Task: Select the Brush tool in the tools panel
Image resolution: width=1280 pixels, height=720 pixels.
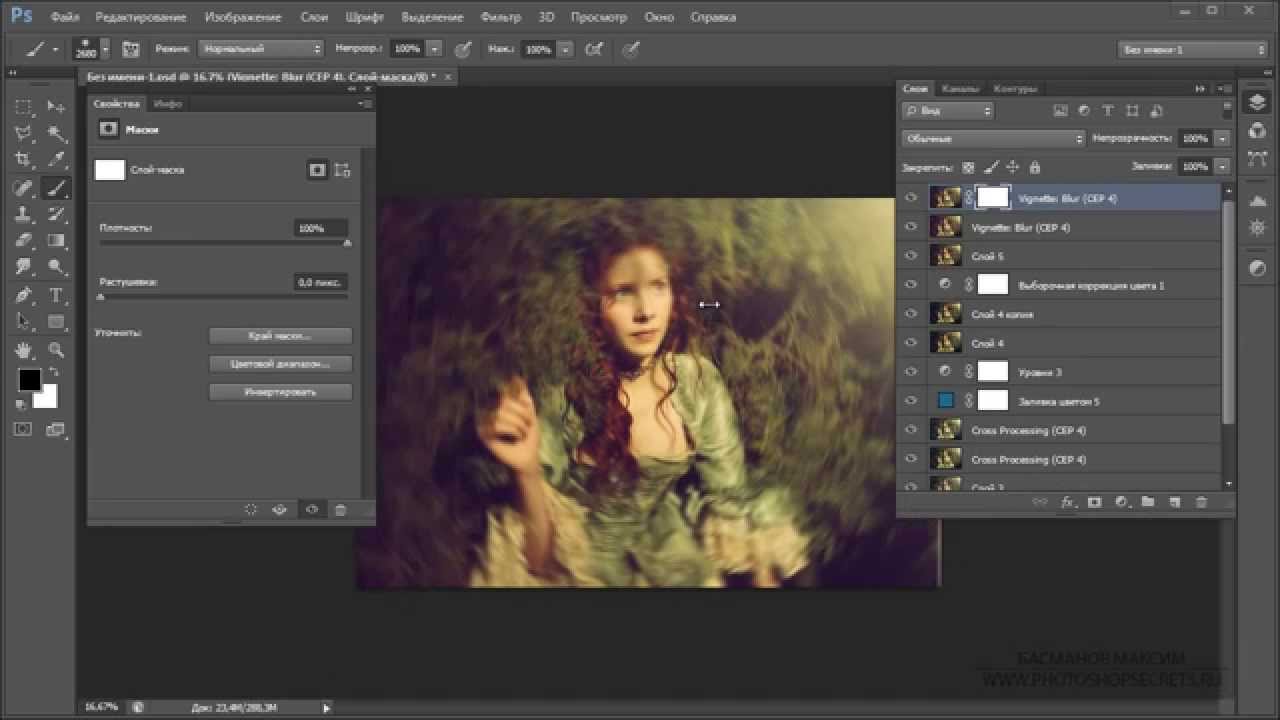Action: (56, 187)
